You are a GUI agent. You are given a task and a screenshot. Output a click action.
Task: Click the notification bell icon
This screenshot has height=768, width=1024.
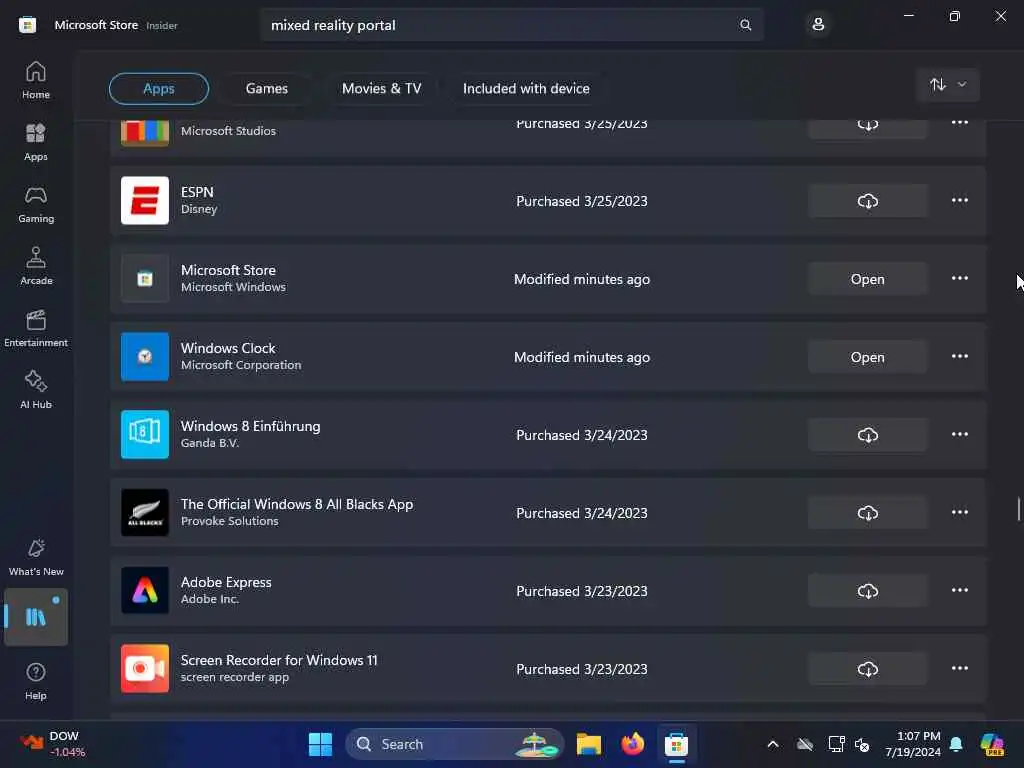tap(956, 744)
